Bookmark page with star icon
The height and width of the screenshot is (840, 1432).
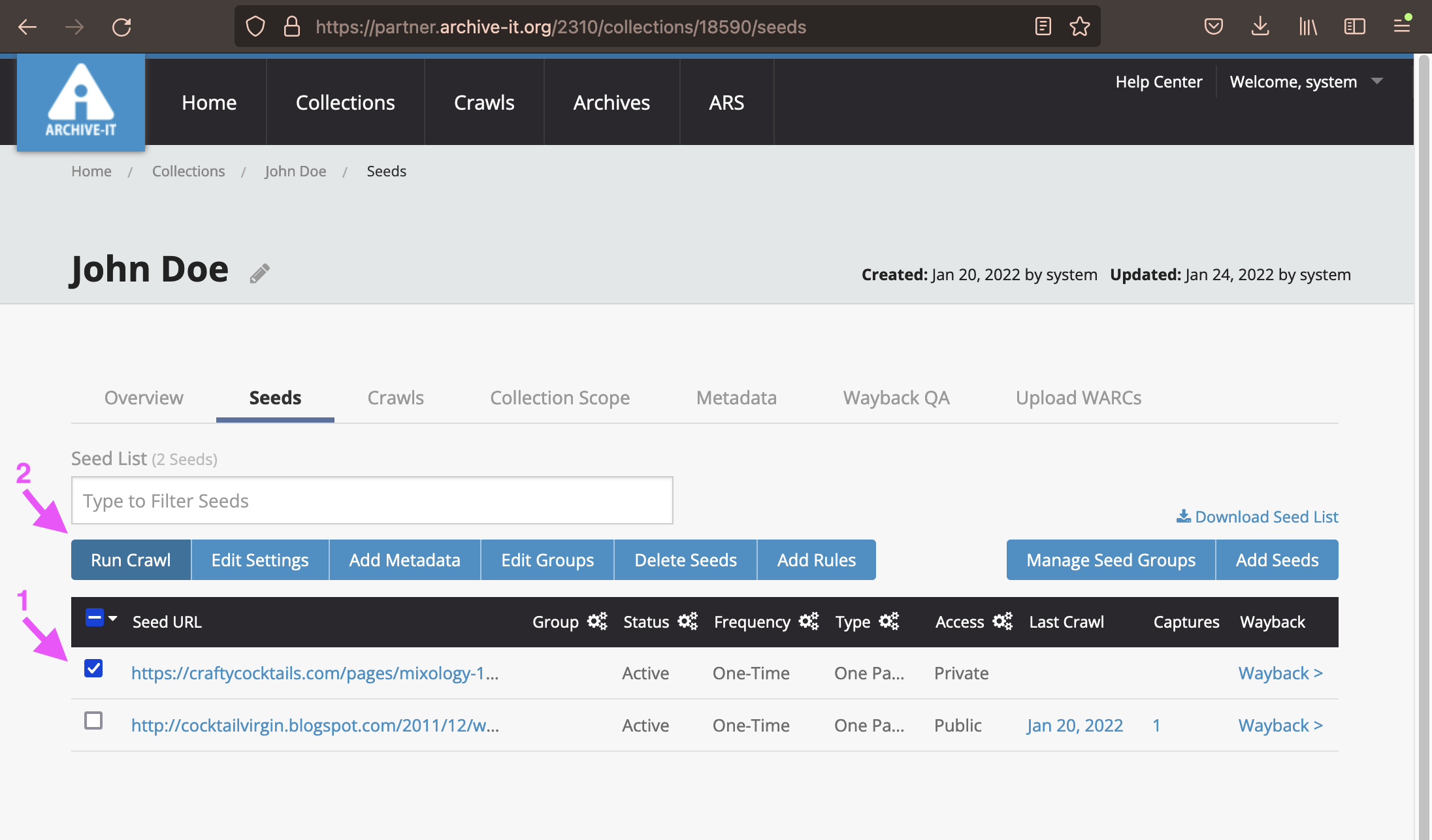tap(1079, 27)
